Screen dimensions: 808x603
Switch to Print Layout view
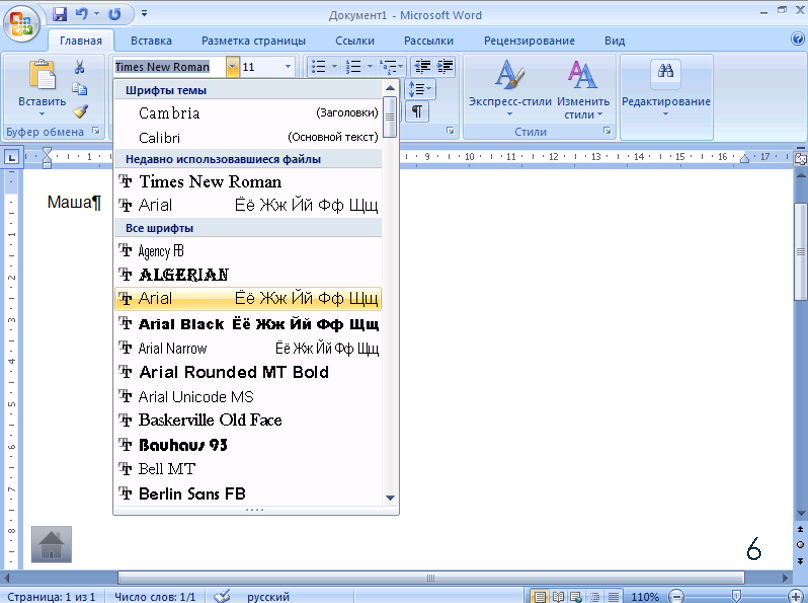point(540,597)
